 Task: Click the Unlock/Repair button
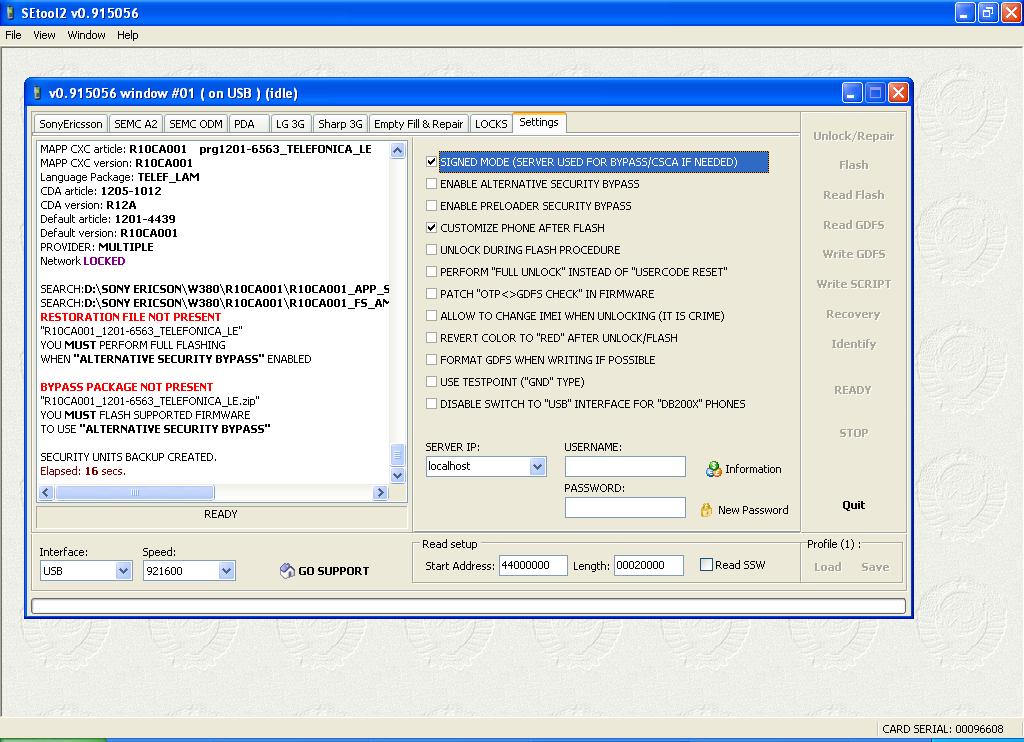tap(854, 136)
